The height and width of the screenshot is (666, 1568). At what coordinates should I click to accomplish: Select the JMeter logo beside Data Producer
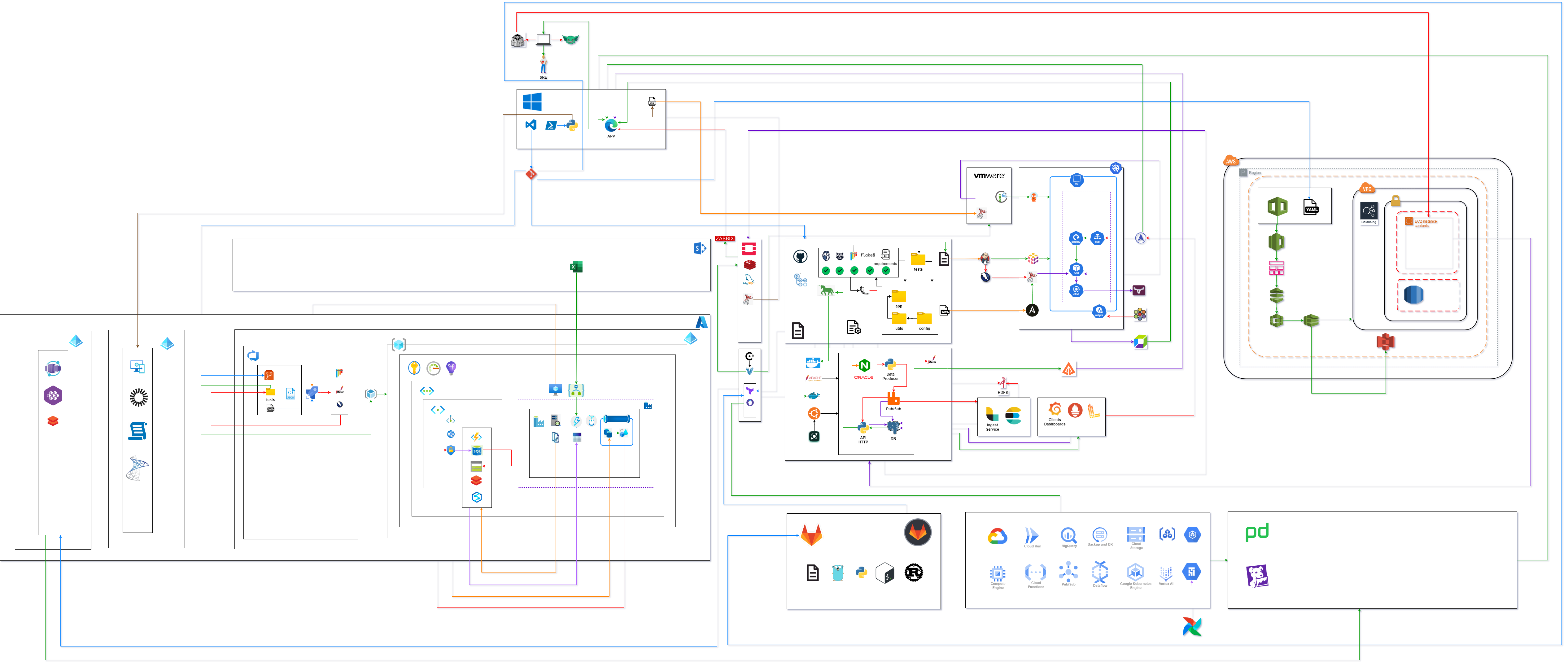pos(932,360)
